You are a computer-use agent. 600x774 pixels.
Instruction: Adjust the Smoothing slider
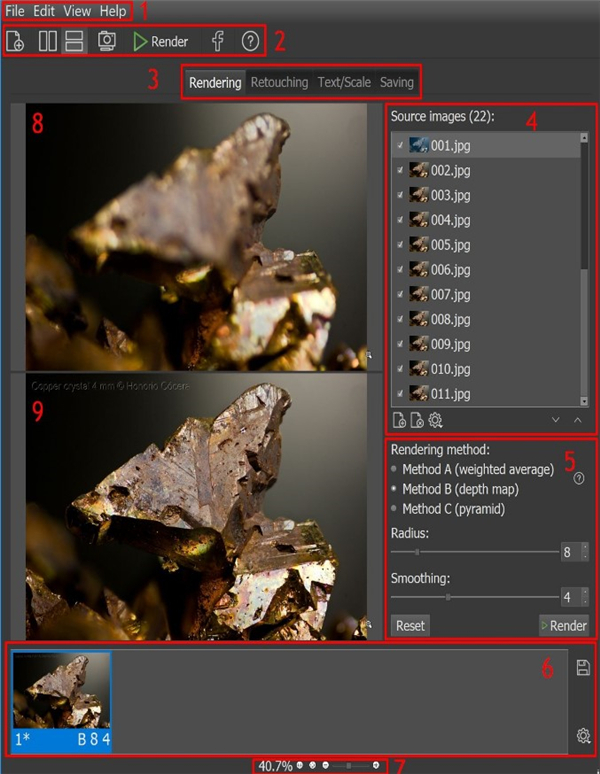(x=448, y=597)
